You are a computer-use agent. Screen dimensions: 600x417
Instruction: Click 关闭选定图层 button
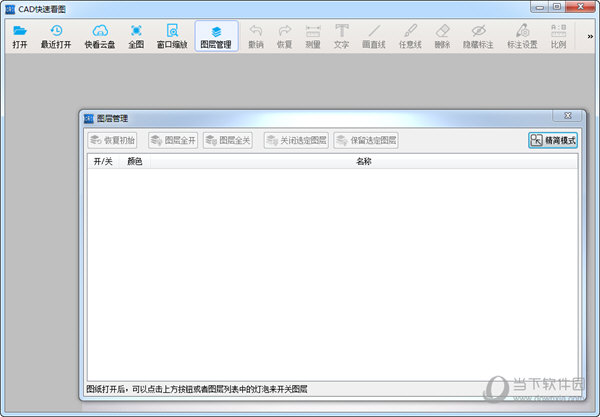tap(296, 140)
